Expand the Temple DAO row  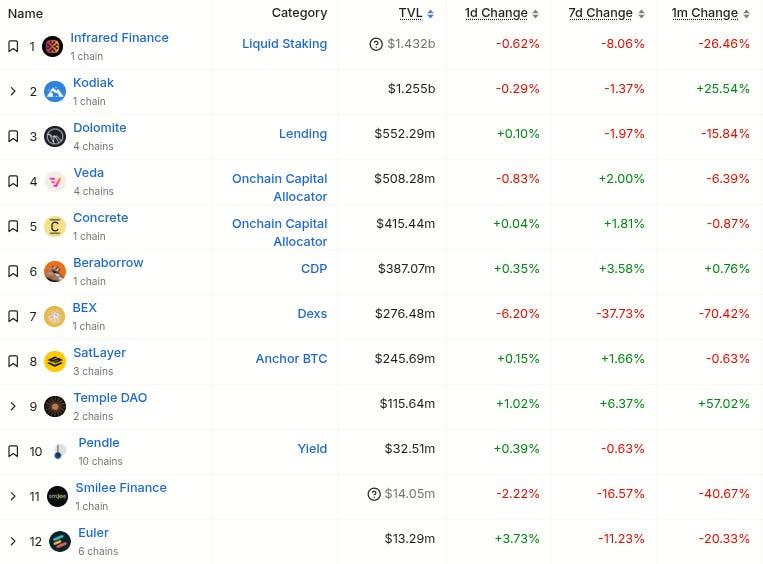13,406
